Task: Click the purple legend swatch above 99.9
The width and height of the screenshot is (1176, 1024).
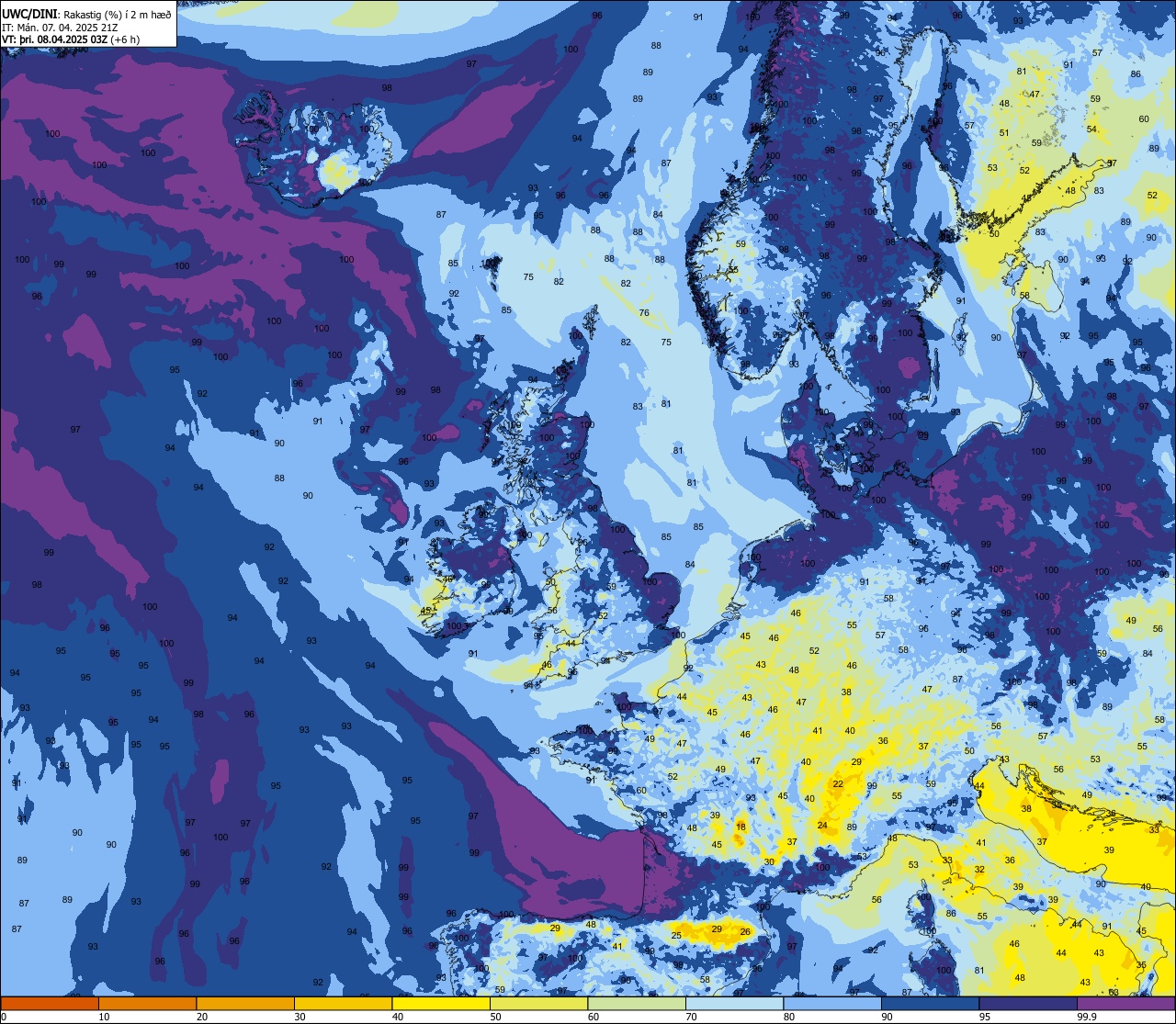Action: pos(1126,1003)
